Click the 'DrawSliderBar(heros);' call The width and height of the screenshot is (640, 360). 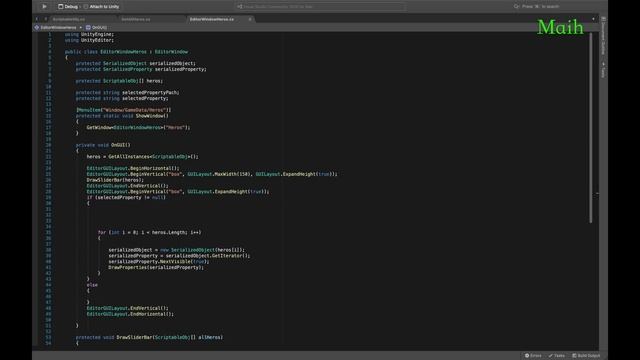click(x=115, y=180)
